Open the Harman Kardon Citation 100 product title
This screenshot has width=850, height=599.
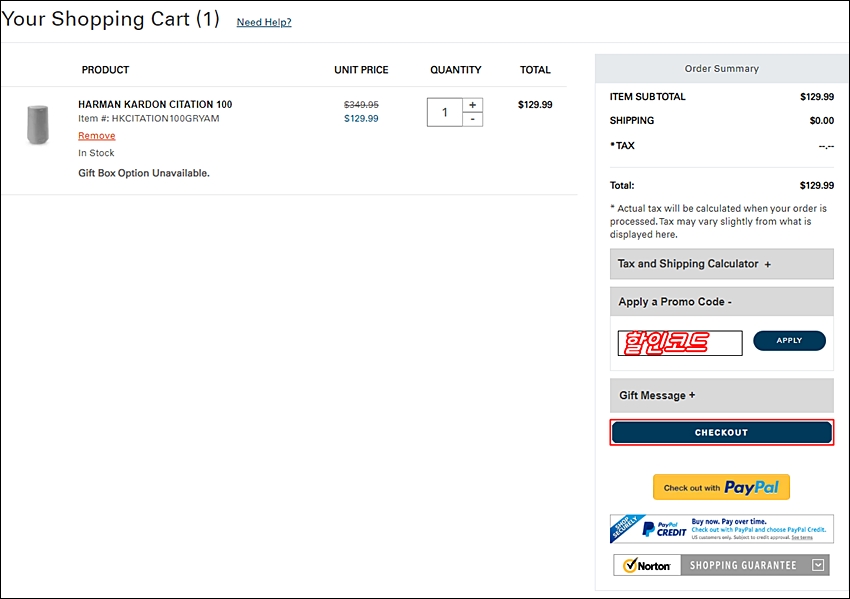coord(155,104)
